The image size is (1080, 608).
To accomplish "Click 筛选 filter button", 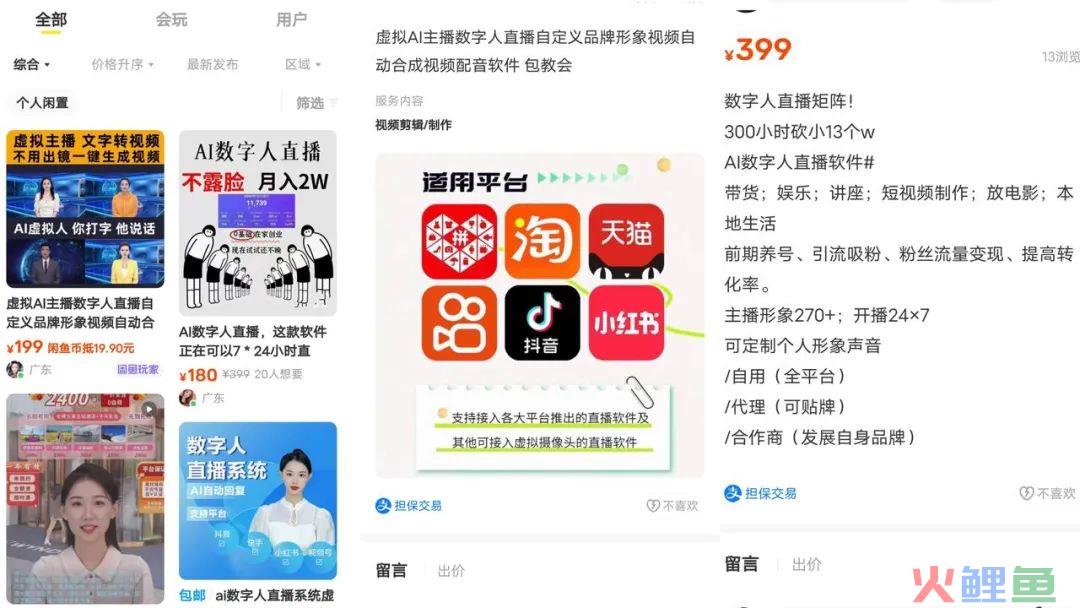I will pos(316,103).
